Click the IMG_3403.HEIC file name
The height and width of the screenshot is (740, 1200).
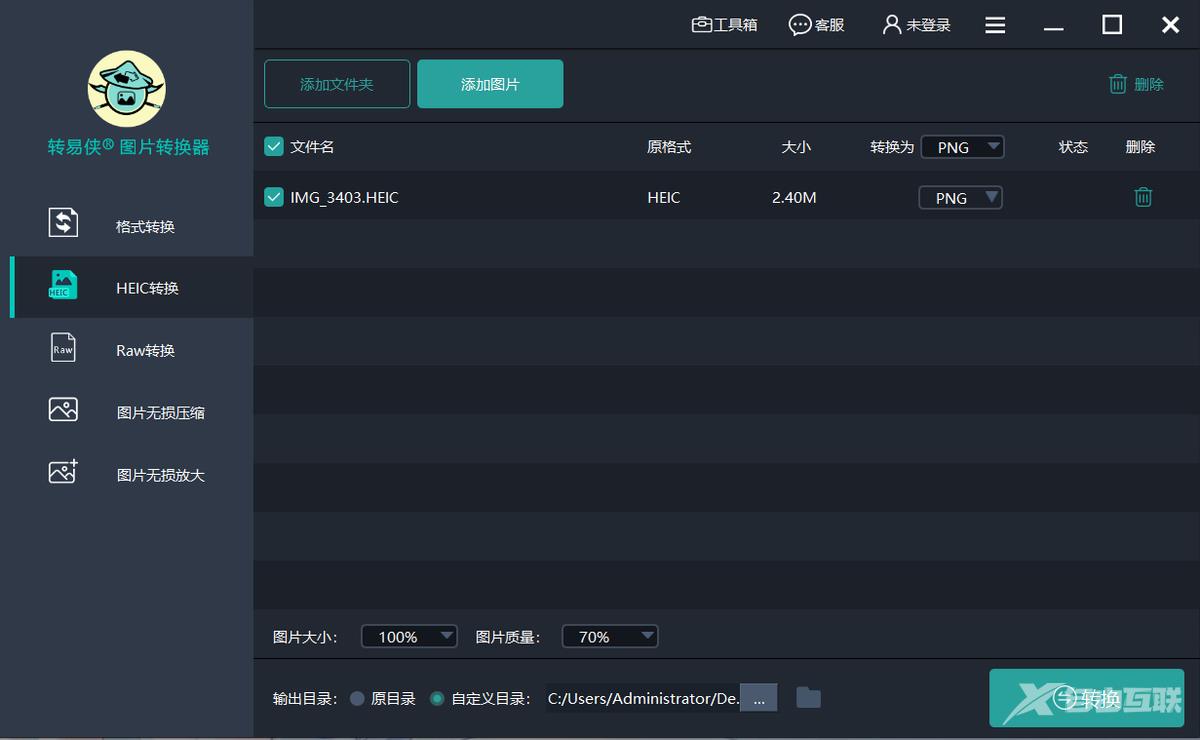click(x=344, y=198)
